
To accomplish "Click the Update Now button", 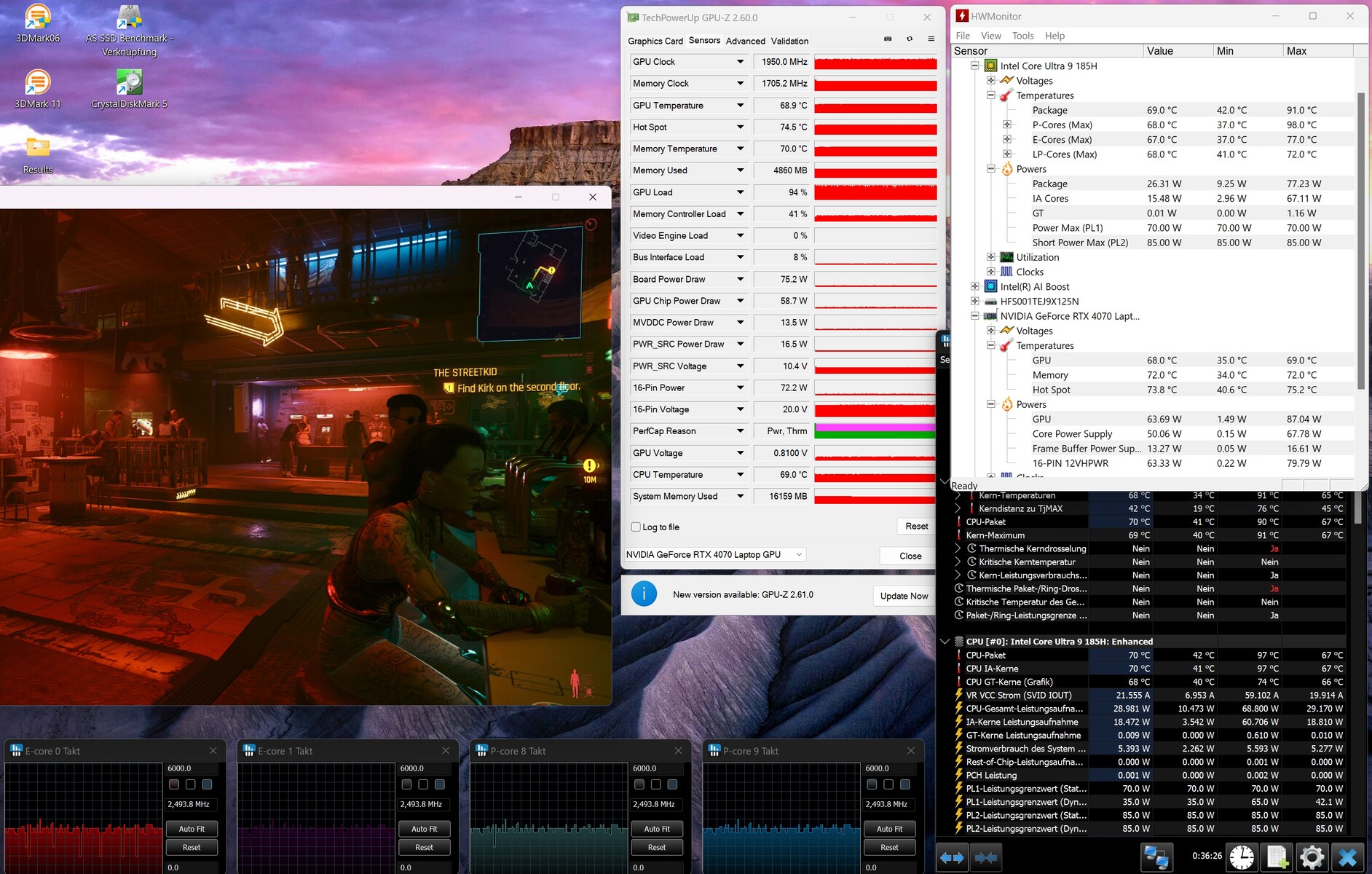I will (904, 596).
